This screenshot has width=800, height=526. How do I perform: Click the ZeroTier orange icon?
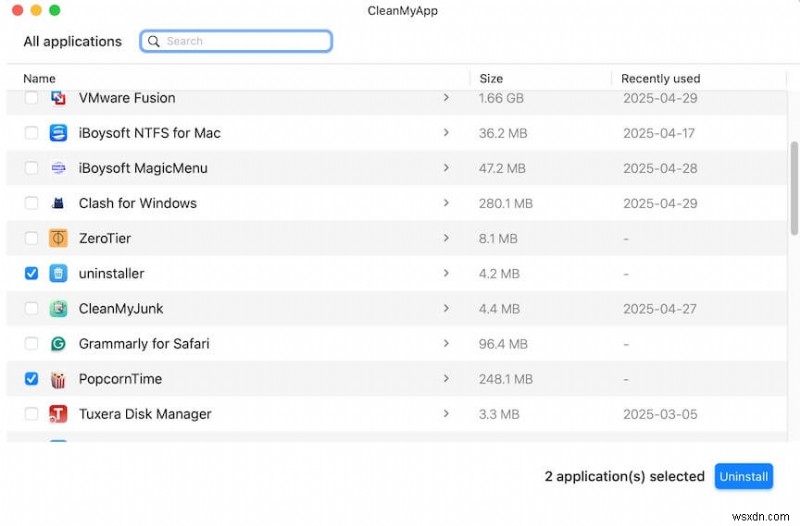click(58, 238)
